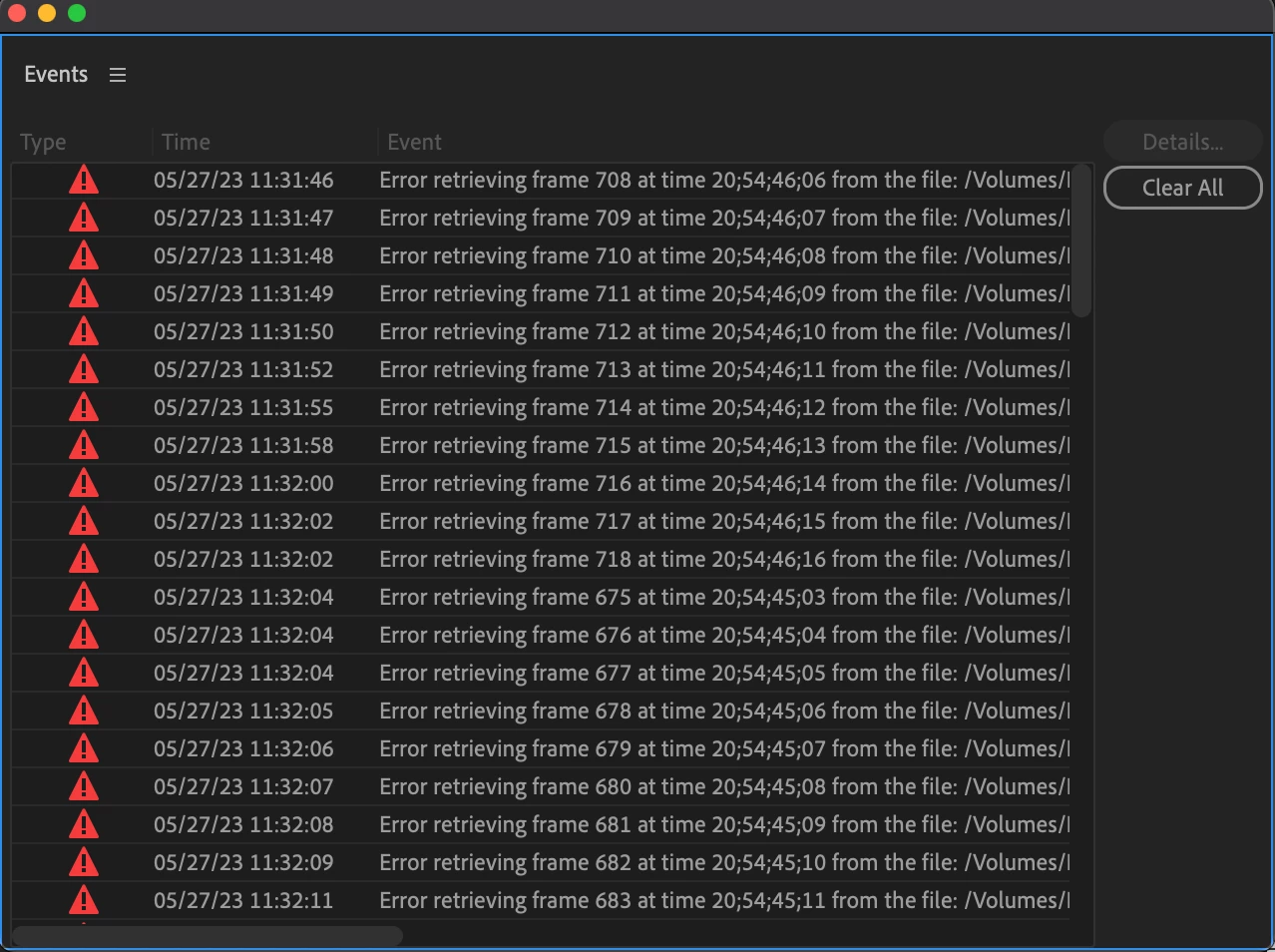Click the warning icon for frame 716 error
Screen dimensions: 1275x952
click(84, 483)
